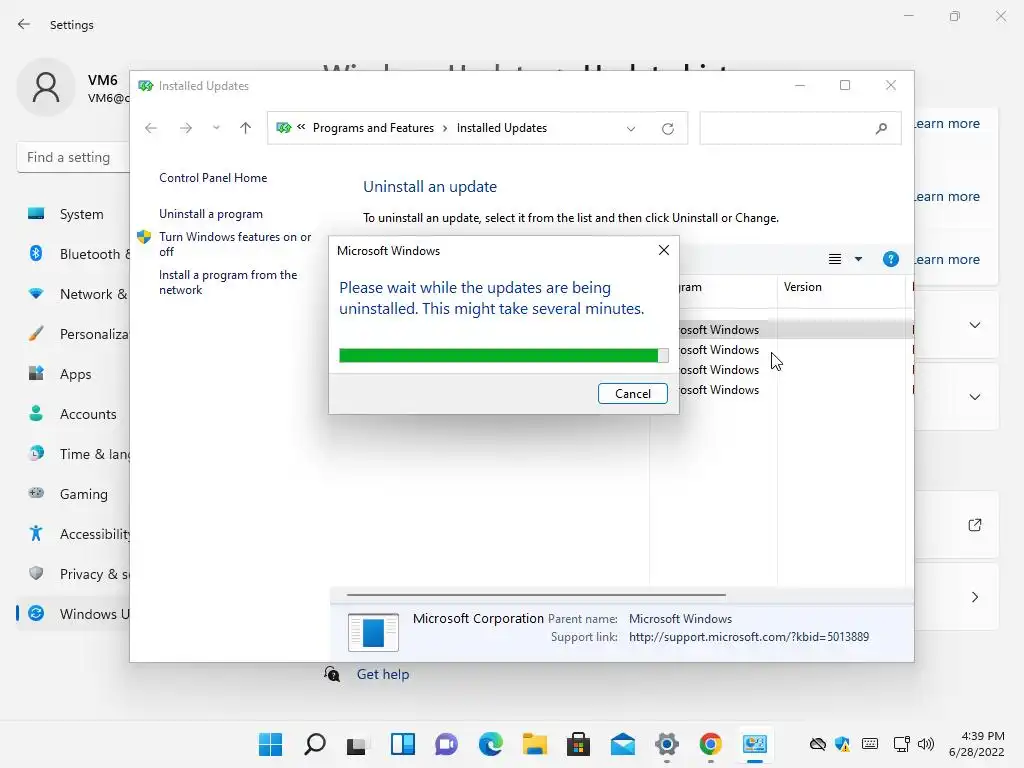The width and height of the screenshot is (1024, 768).
Task: Open Mail app from taskbar
Action: (622, 744)
